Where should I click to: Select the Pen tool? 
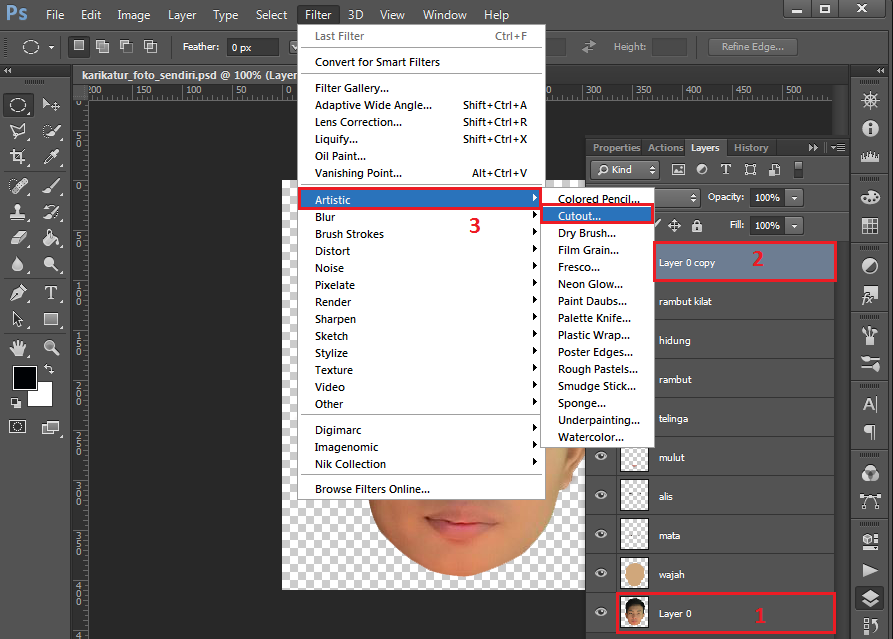18,293
